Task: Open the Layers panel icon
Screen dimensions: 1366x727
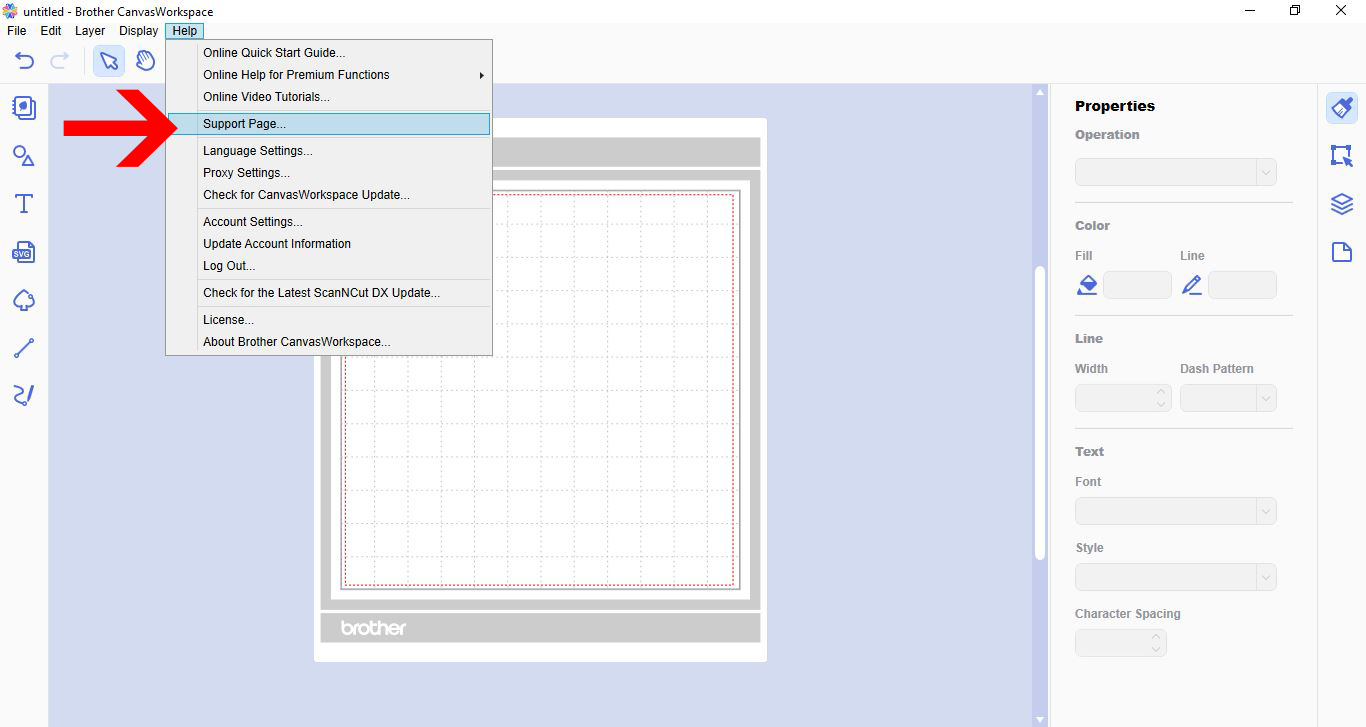Action: pos(1342,204)
